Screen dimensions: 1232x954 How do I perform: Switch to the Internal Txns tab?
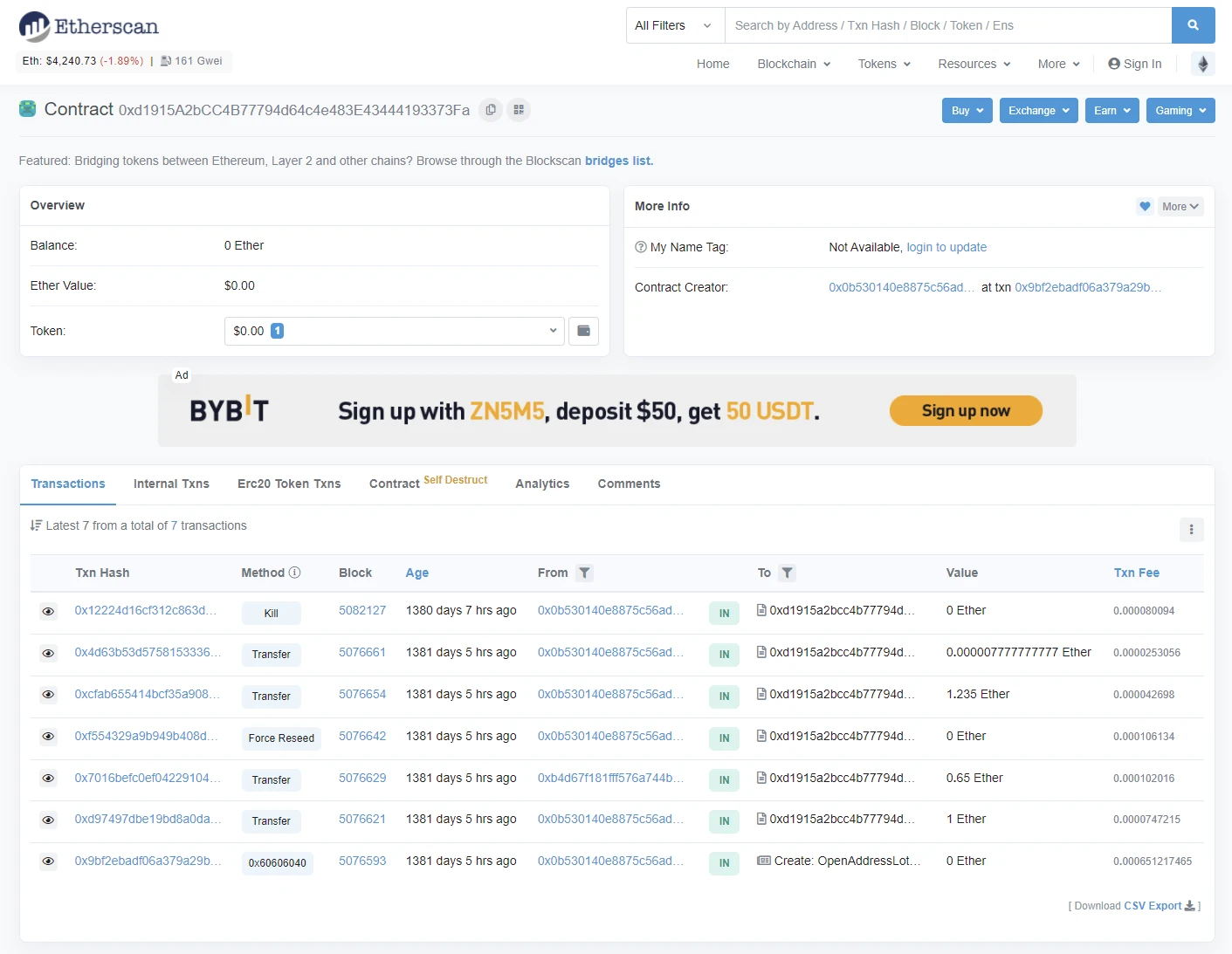171,484
